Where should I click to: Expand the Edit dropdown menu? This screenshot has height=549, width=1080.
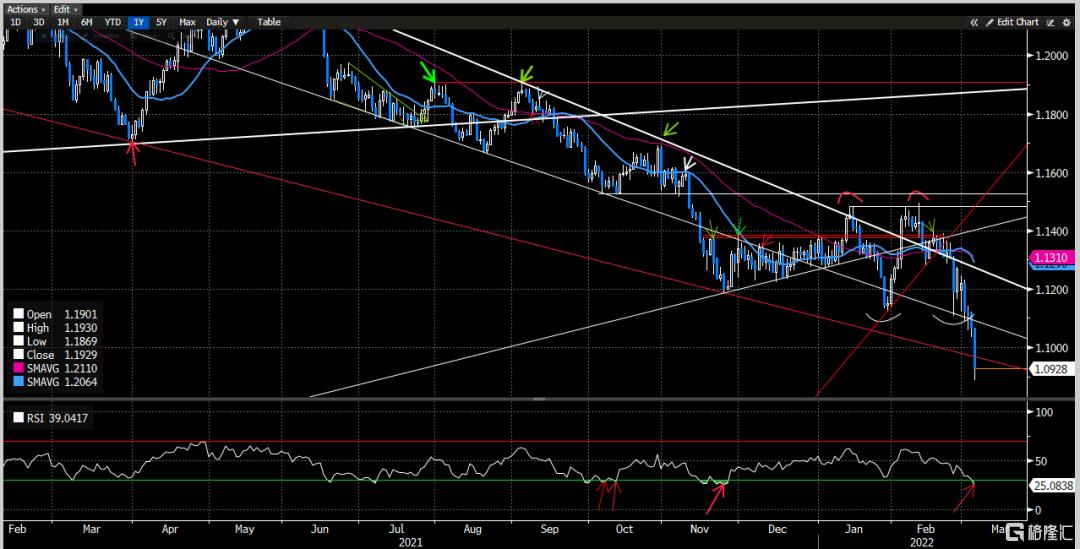tap(65, 9)
